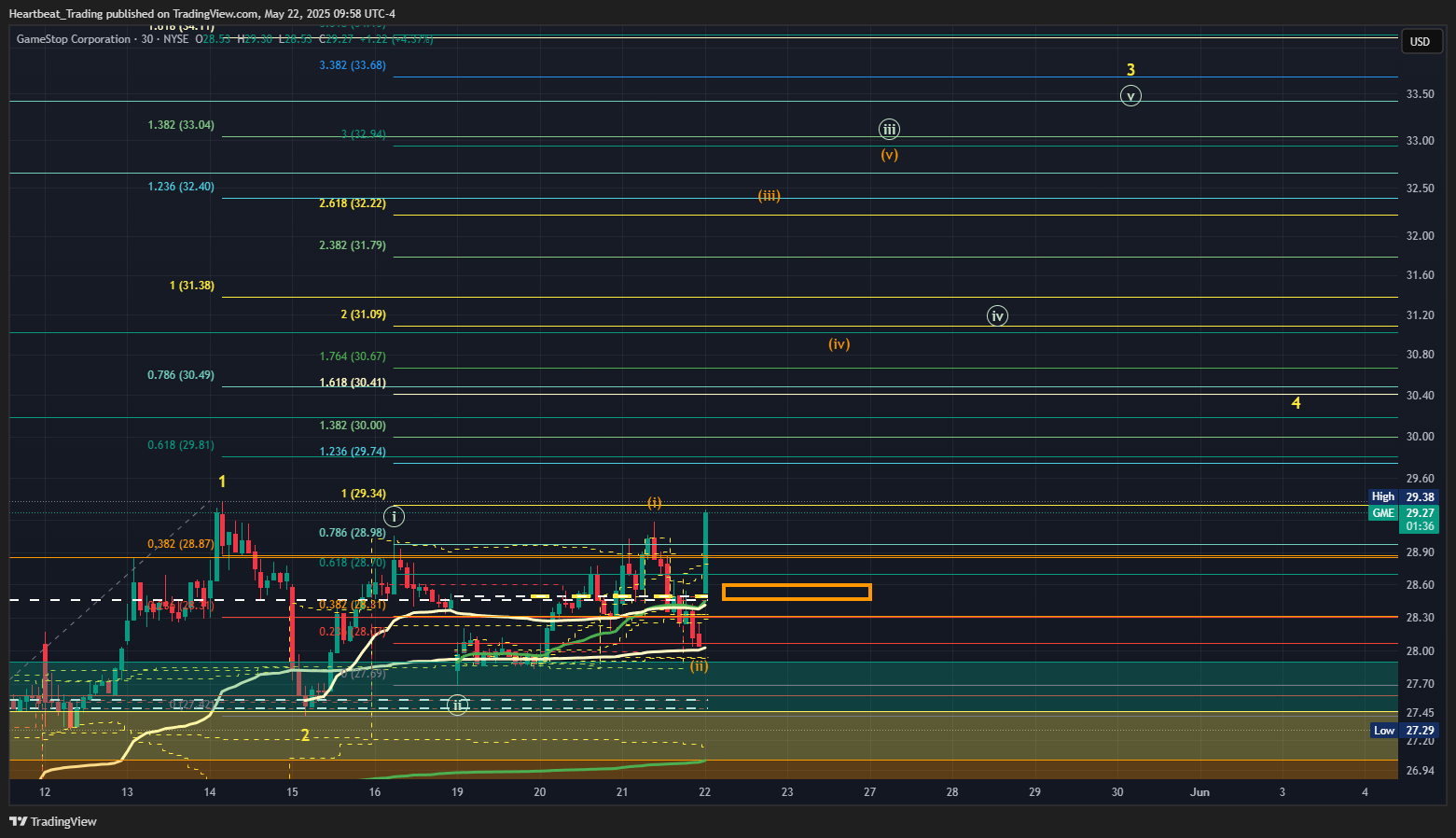
Task: Click the date 22 on time axis
Action: coord(705,792)
